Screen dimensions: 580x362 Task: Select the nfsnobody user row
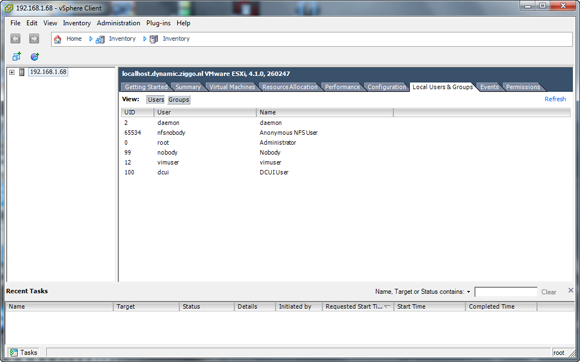coord(346,133)
